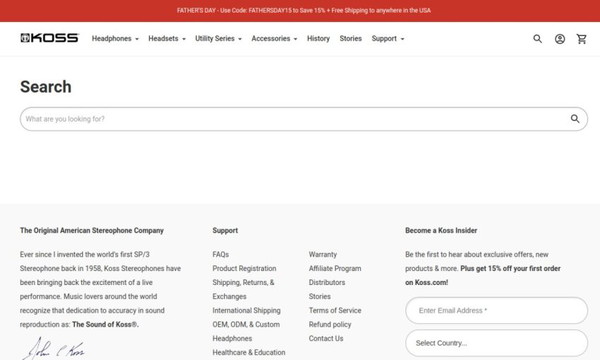This screenshot has height=360, width=600.
Task: Open the account profile icon
Action: (560, 39)
